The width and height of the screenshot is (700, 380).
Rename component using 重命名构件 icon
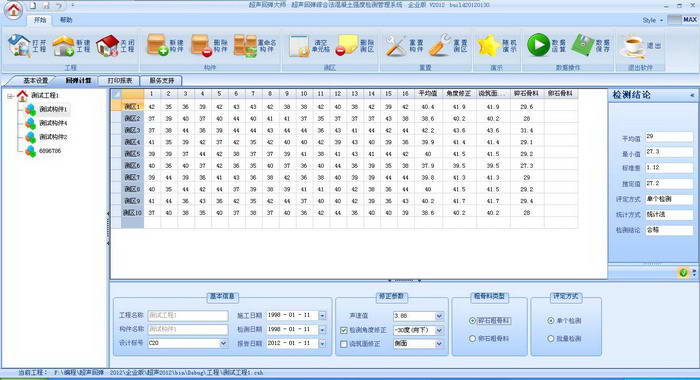tap(245, 45)
